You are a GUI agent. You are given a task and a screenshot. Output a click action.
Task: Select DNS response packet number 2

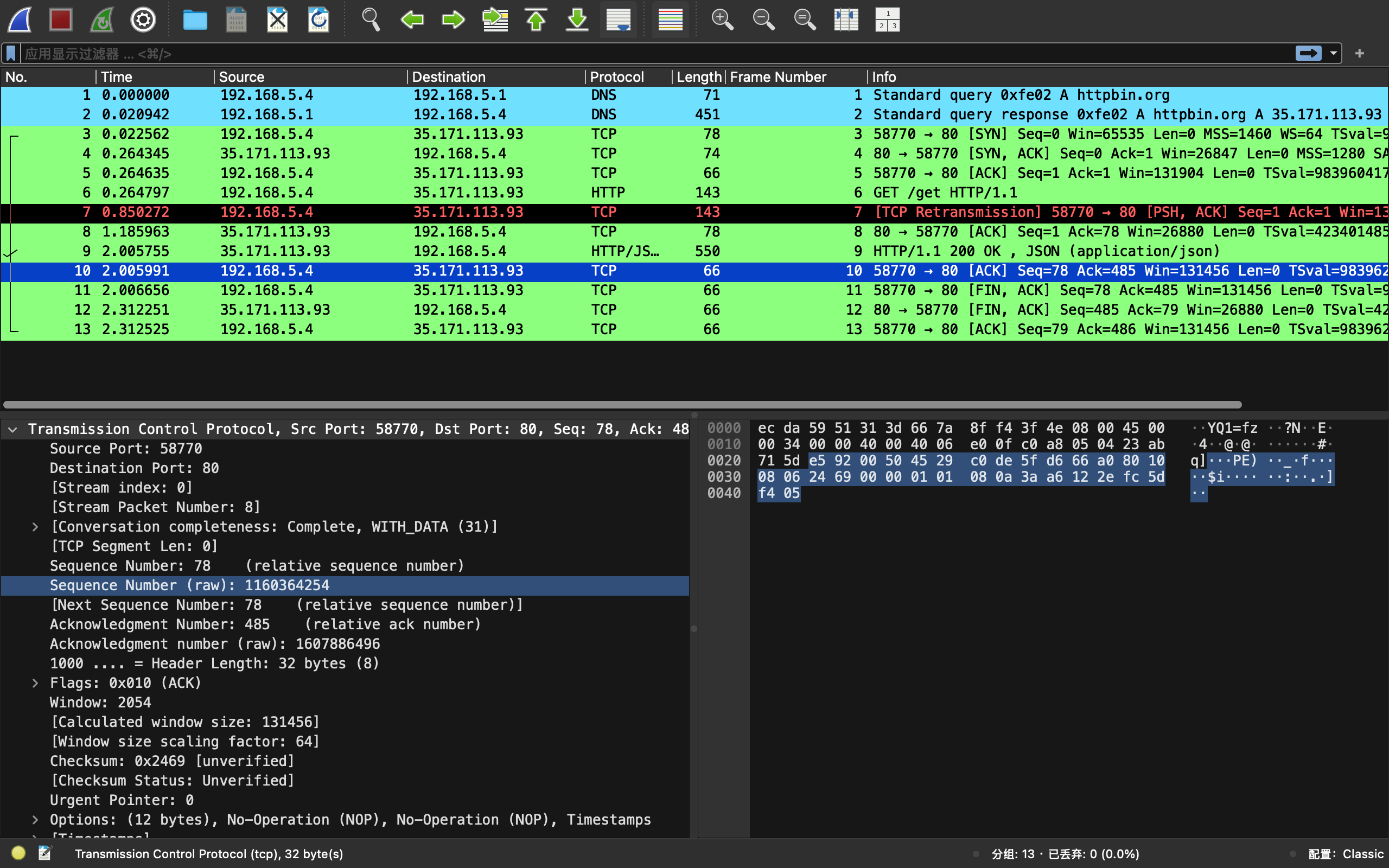click(694, 115)
